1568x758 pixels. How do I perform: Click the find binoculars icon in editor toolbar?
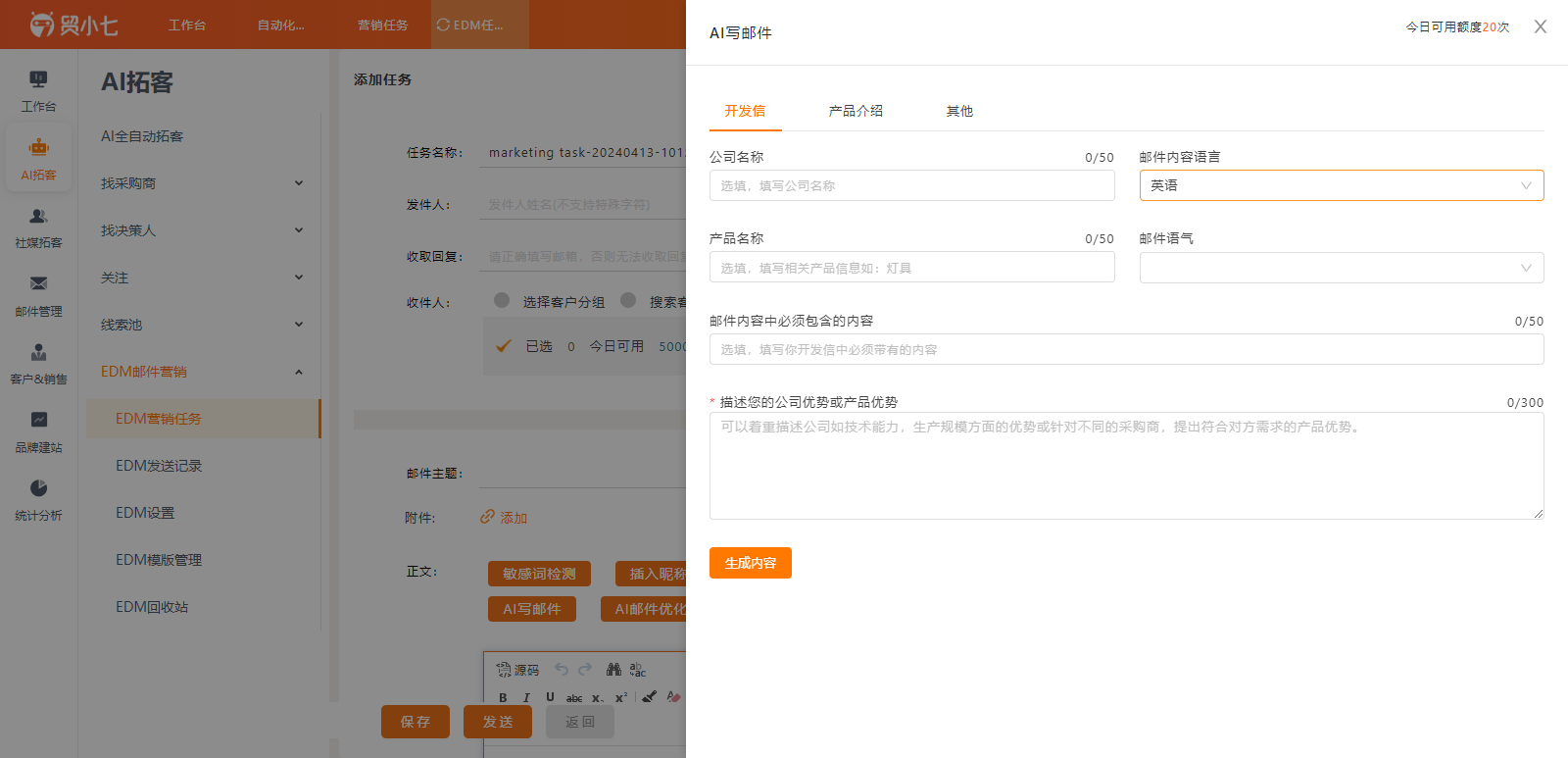coord(613,669)
